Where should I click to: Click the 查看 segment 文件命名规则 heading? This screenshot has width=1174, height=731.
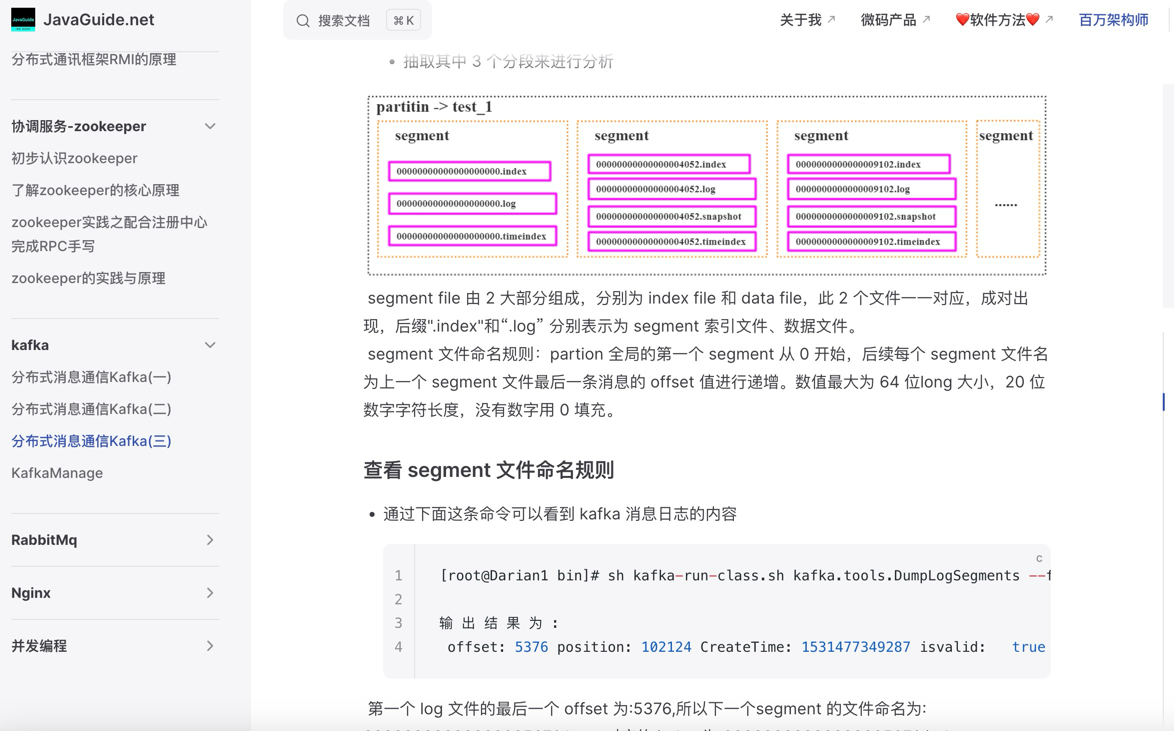(x=489, y=470)
